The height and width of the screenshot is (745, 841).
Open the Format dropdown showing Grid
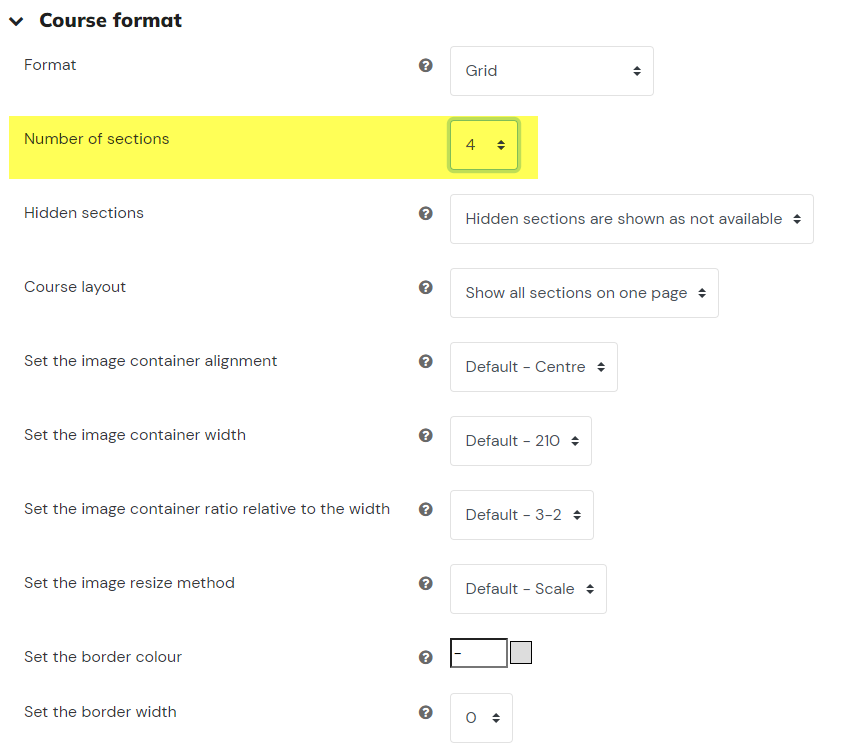point(551,71)
